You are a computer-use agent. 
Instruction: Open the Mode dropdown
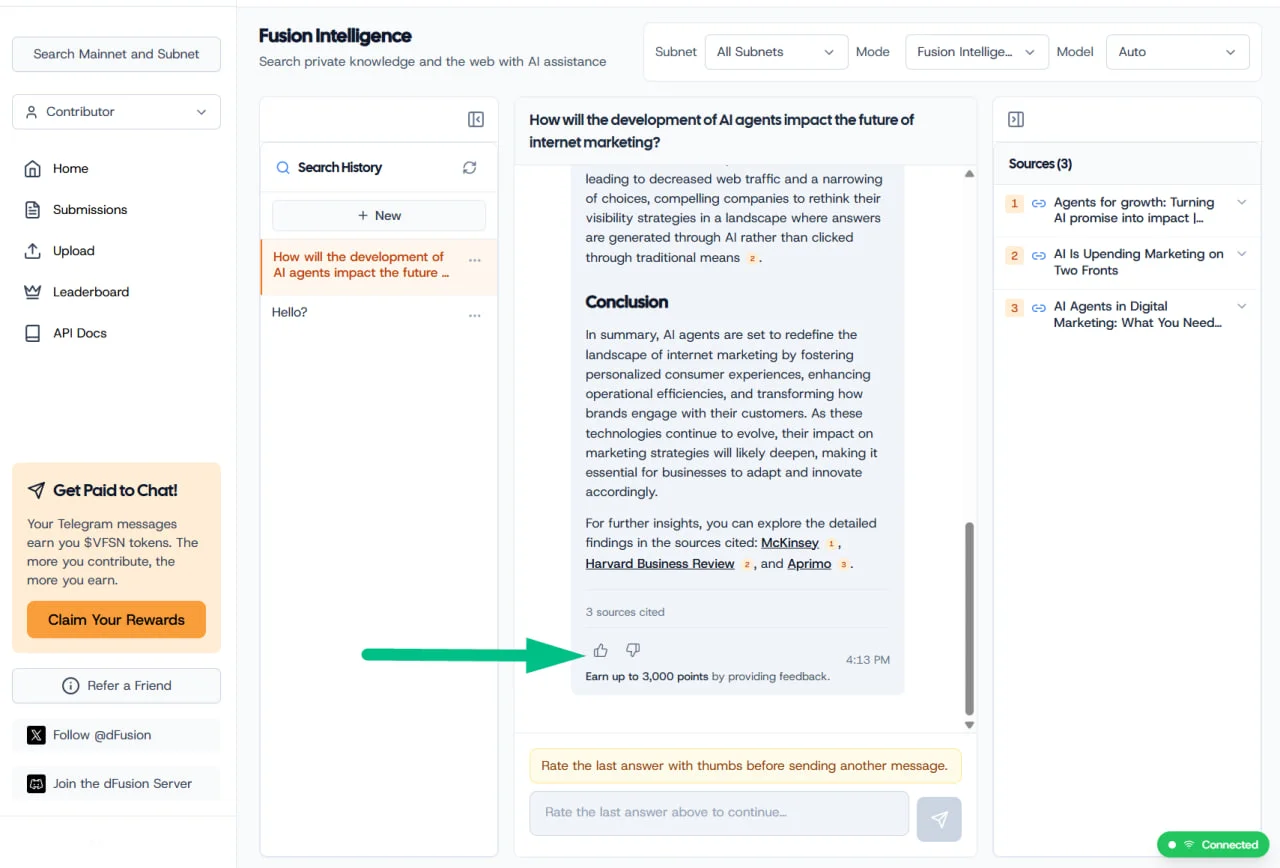(977, 52)
